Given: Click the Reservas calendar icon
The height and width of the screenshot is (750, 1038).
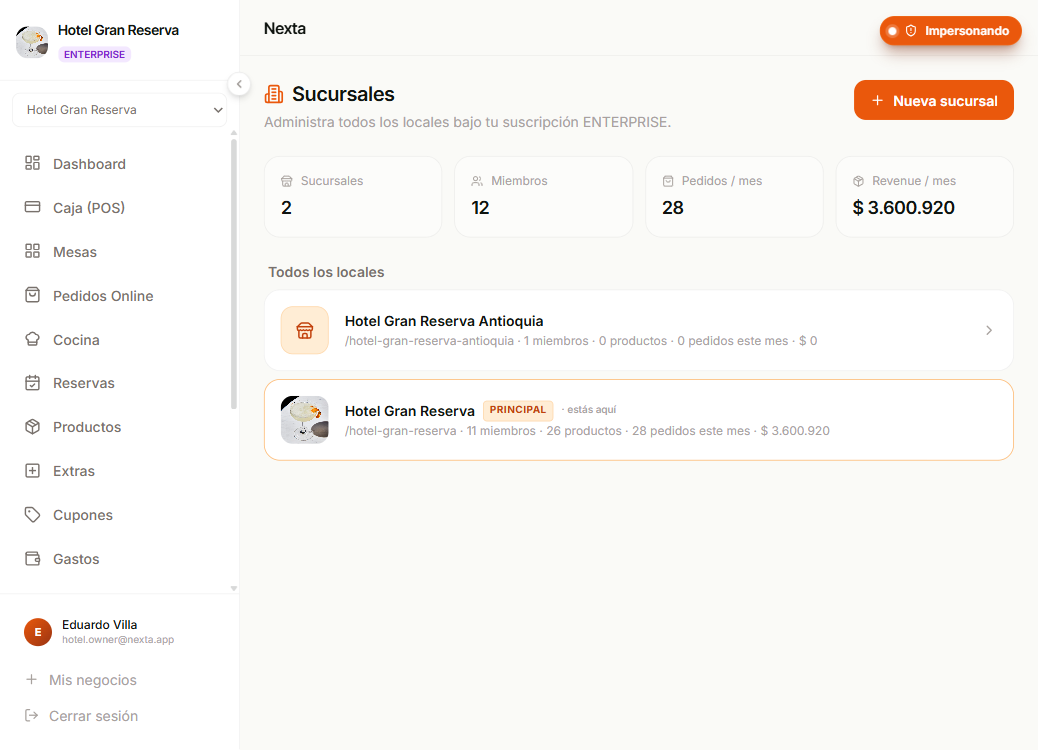Looking at the screenshot, I should point(32,383).
